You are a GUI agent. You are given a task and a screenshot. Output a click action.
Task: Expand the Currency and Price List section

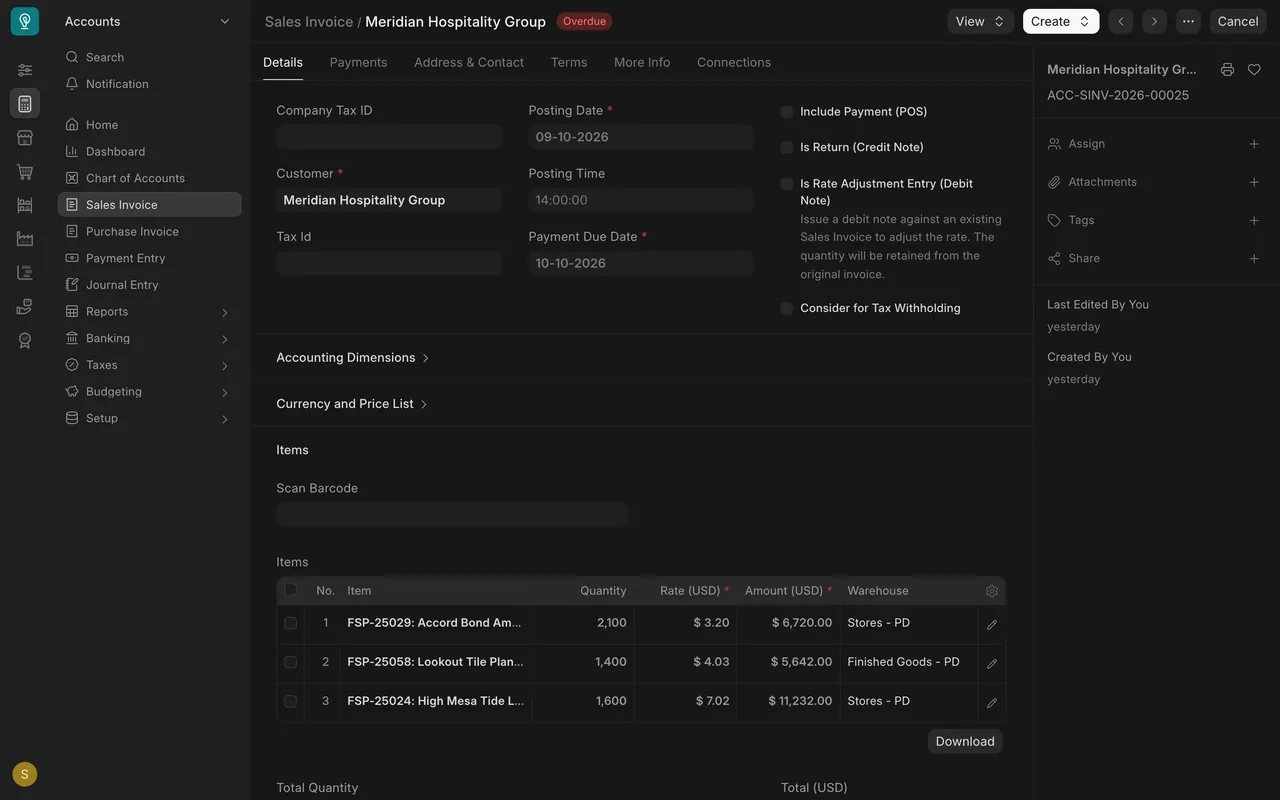point(352,404)
